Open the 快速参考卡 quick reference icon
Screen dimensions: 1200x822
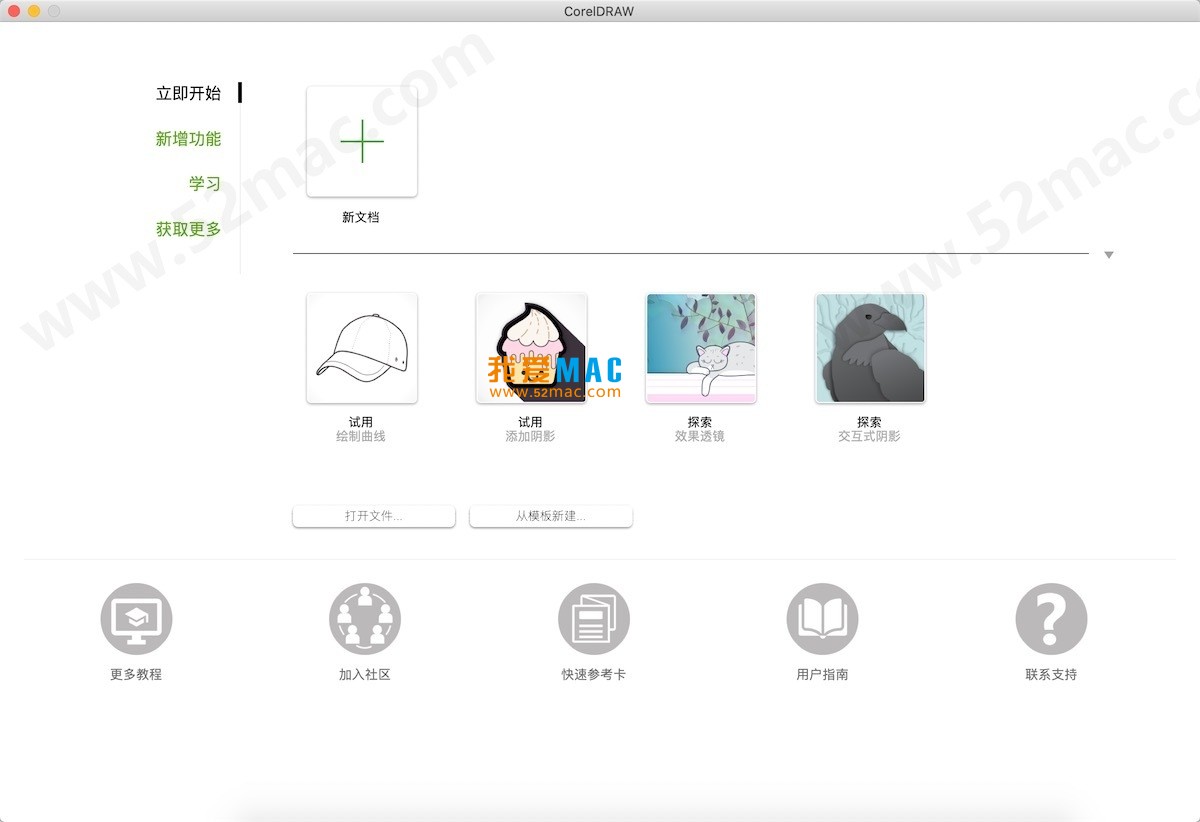tap(594, 620)
